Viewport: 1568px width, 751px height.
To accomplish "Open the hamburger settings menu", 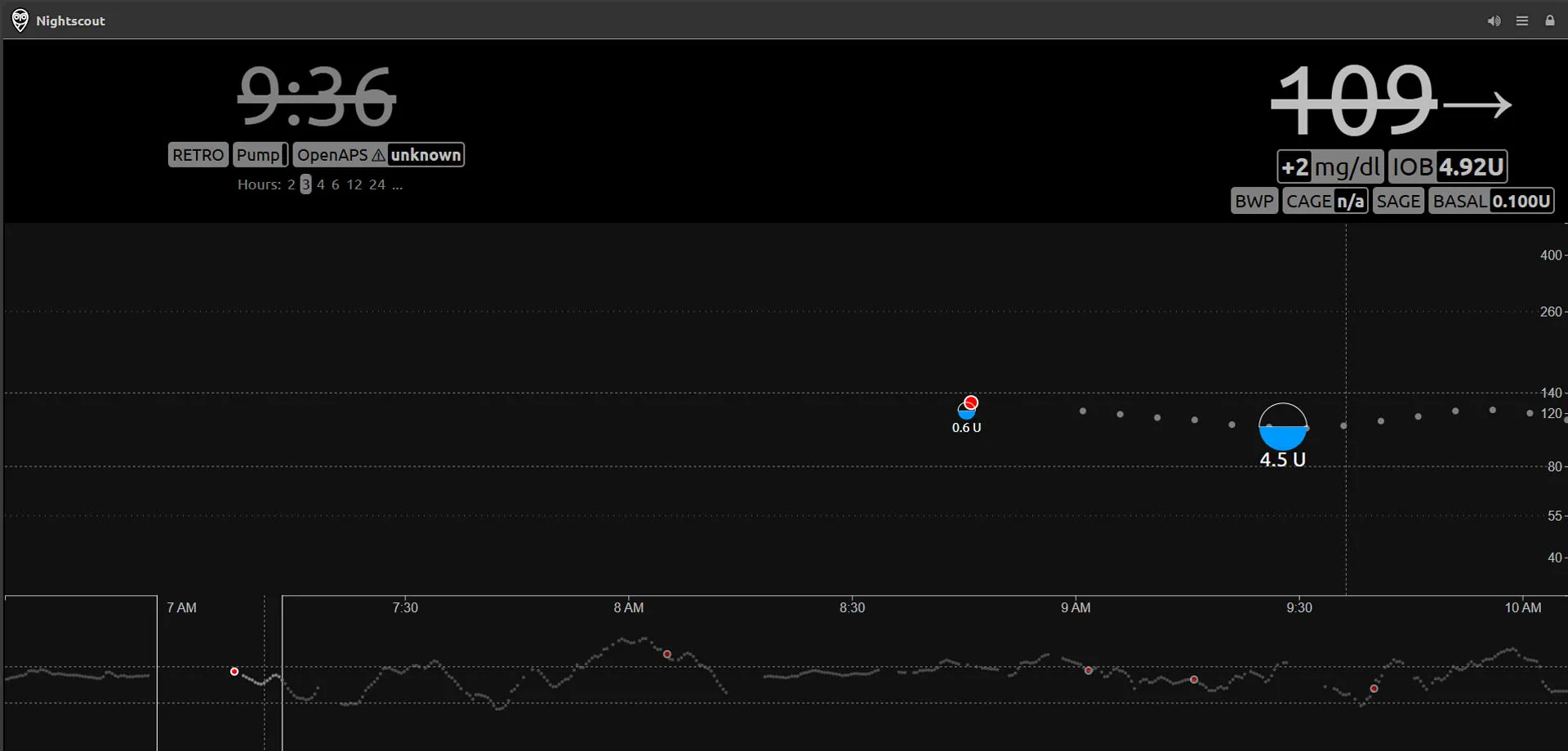I will point(1522,21).
